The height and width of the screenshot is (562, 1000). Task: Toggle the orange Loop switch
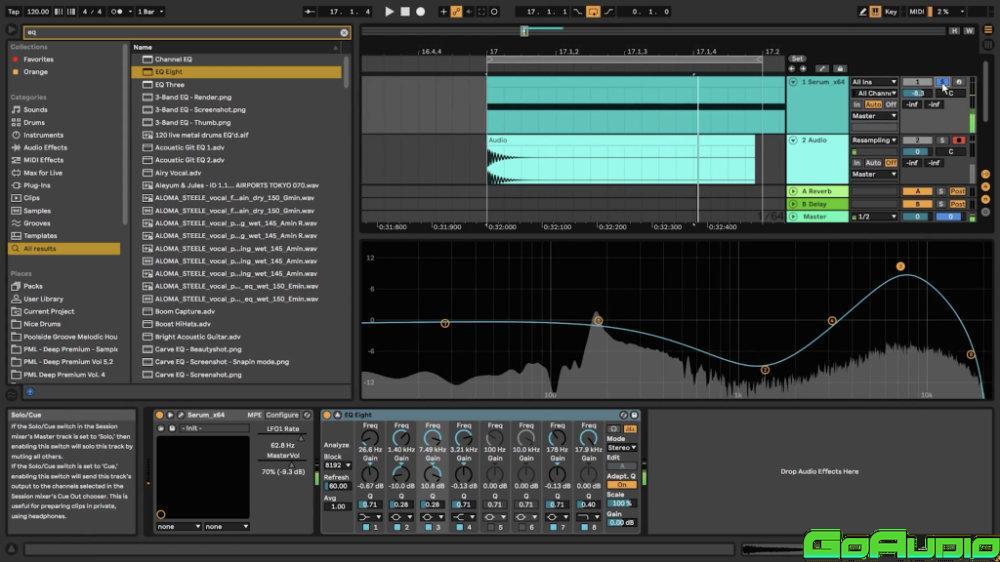click(592, 11)
